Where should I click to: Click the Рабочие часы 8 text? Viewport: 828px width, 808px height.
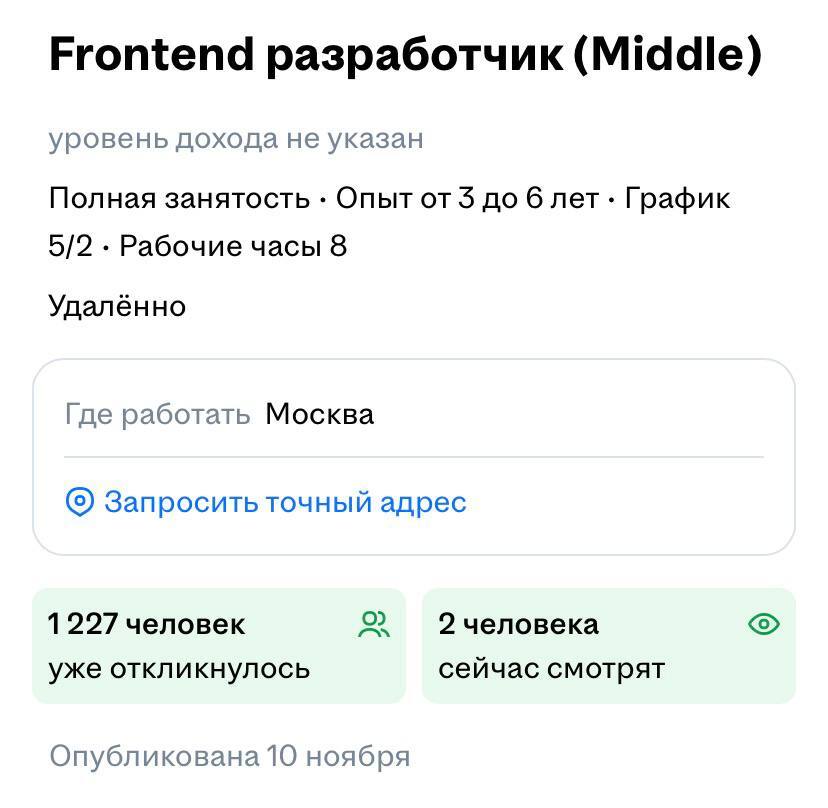(x=233, y=246)
